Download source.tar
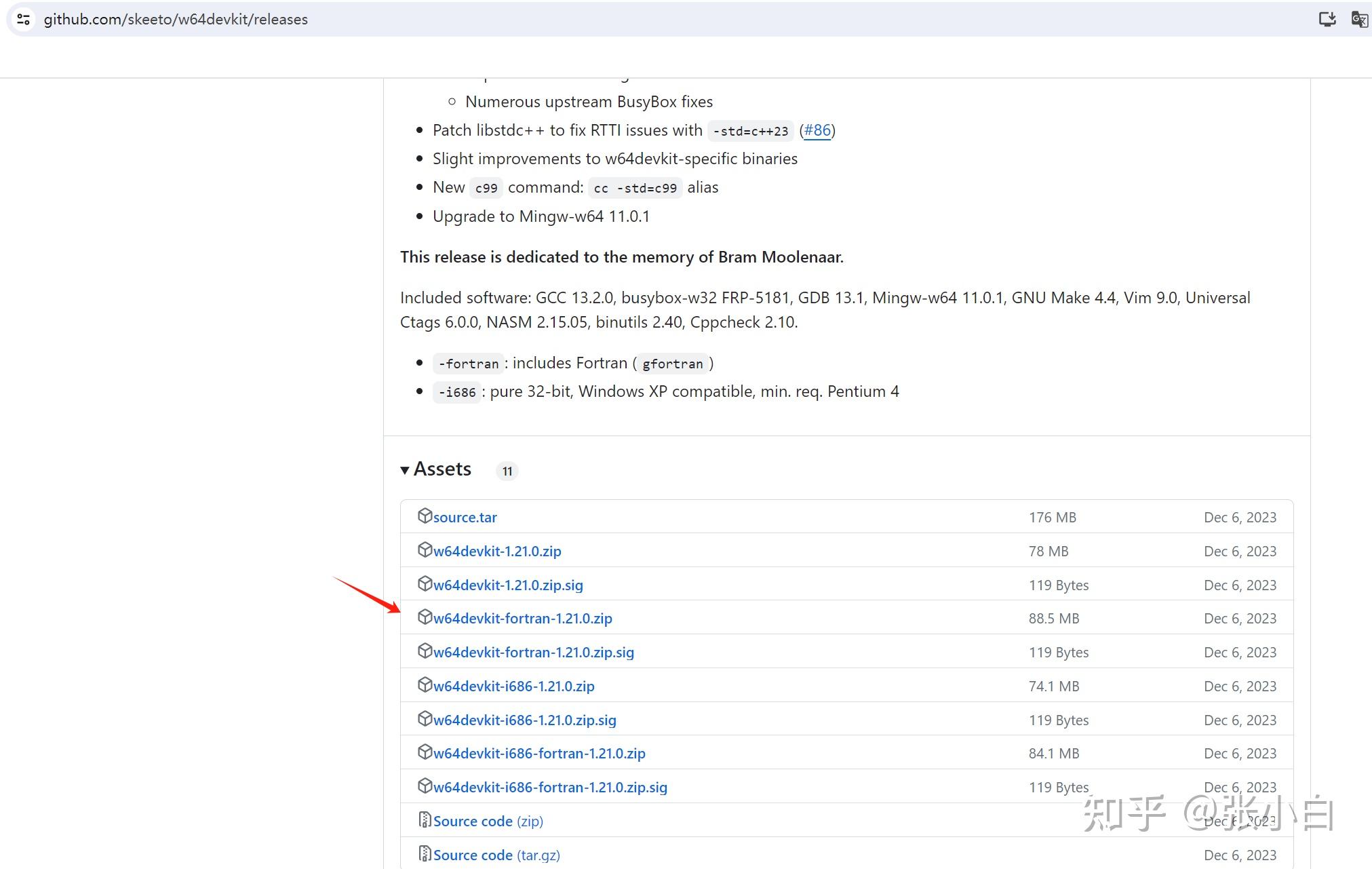Viewport: 1372px width, 869px height. tap(465, 518)
